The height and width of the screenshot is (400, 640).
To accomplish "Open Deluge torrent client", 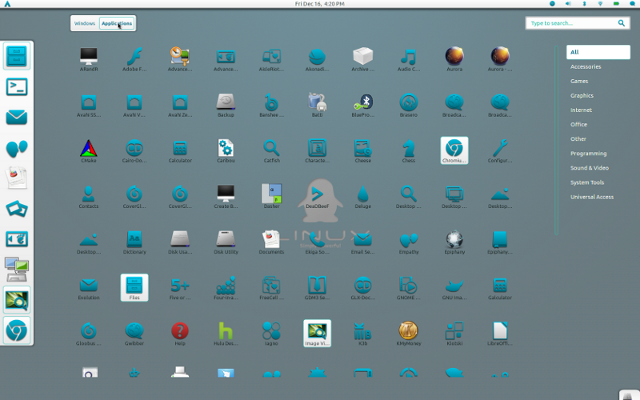I will tap(363, 196).
